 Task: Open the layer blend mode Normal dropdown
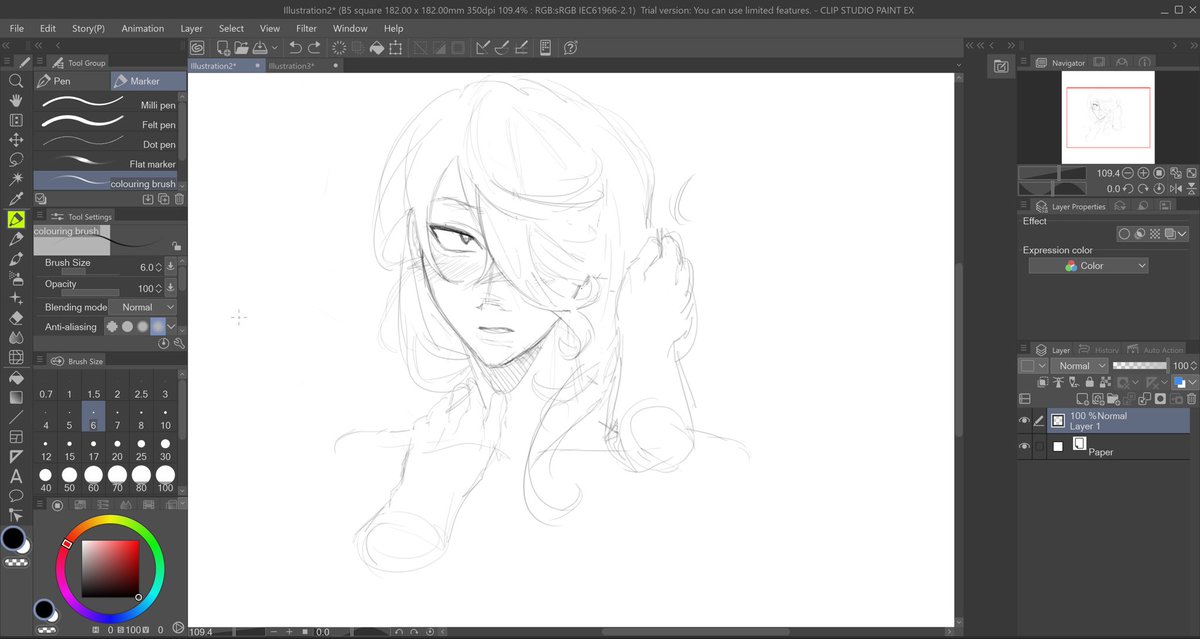1079,366
